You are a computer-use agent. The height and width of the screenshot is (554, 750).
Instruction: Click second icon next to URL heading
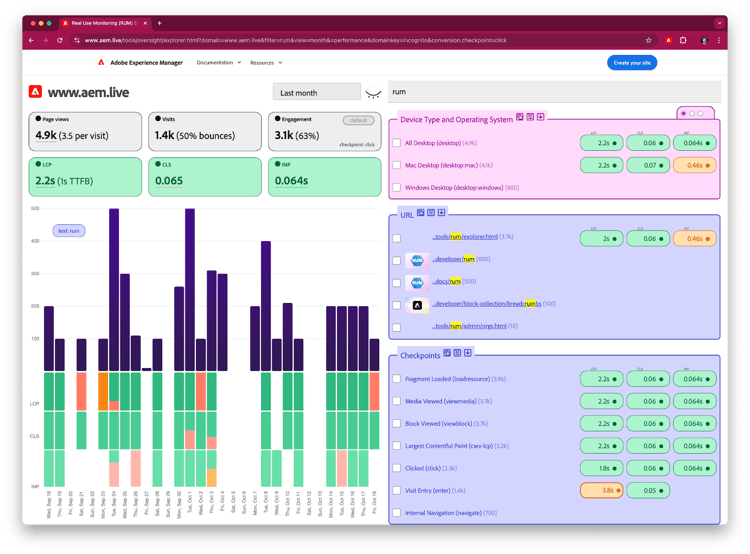(x=431, y=212)
